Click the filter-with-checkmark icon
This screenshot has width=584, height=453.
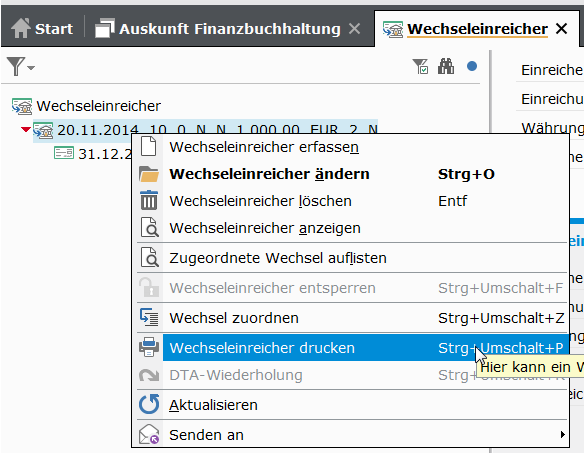pyautogui.click(x=420, y=66)
